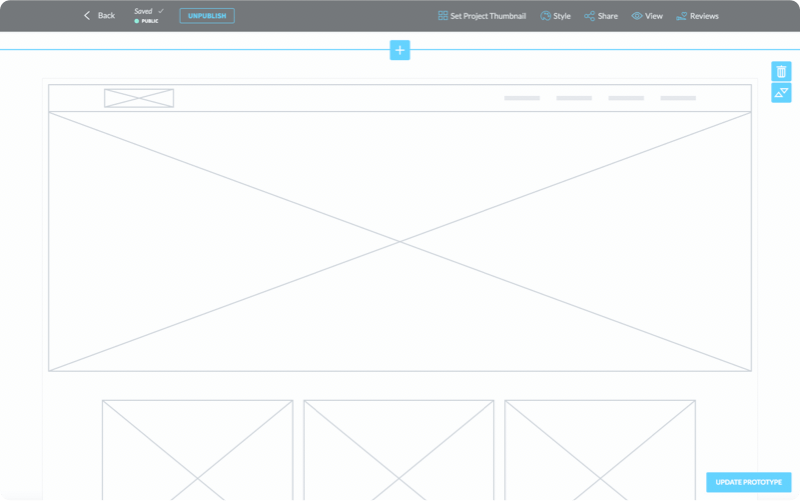Open the Share menu
The width and height of the screenshot is (800, 501).
[x=601, y=16]
